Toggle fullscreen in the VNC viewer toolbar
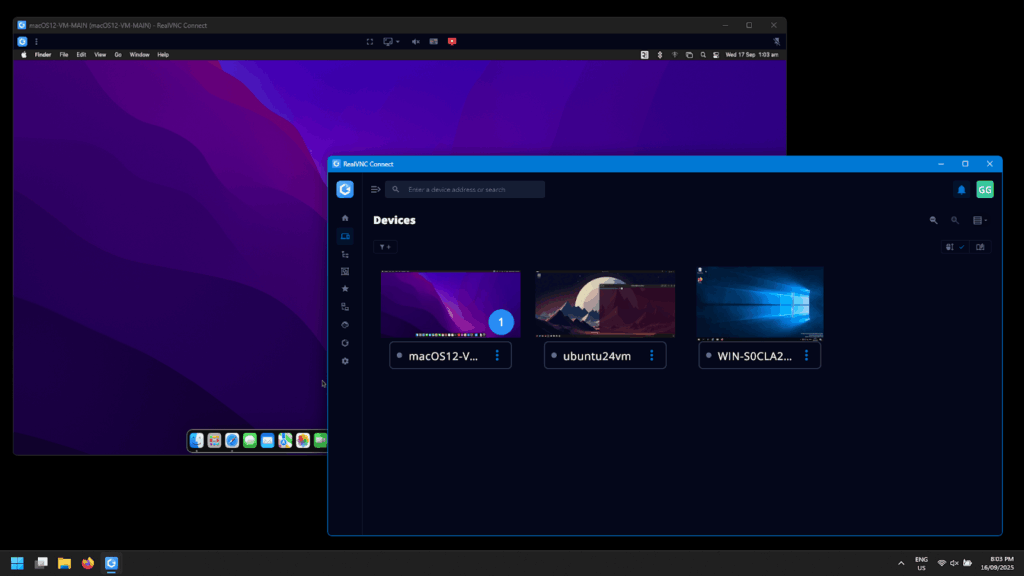The image size is (1024, 576). 369,41
